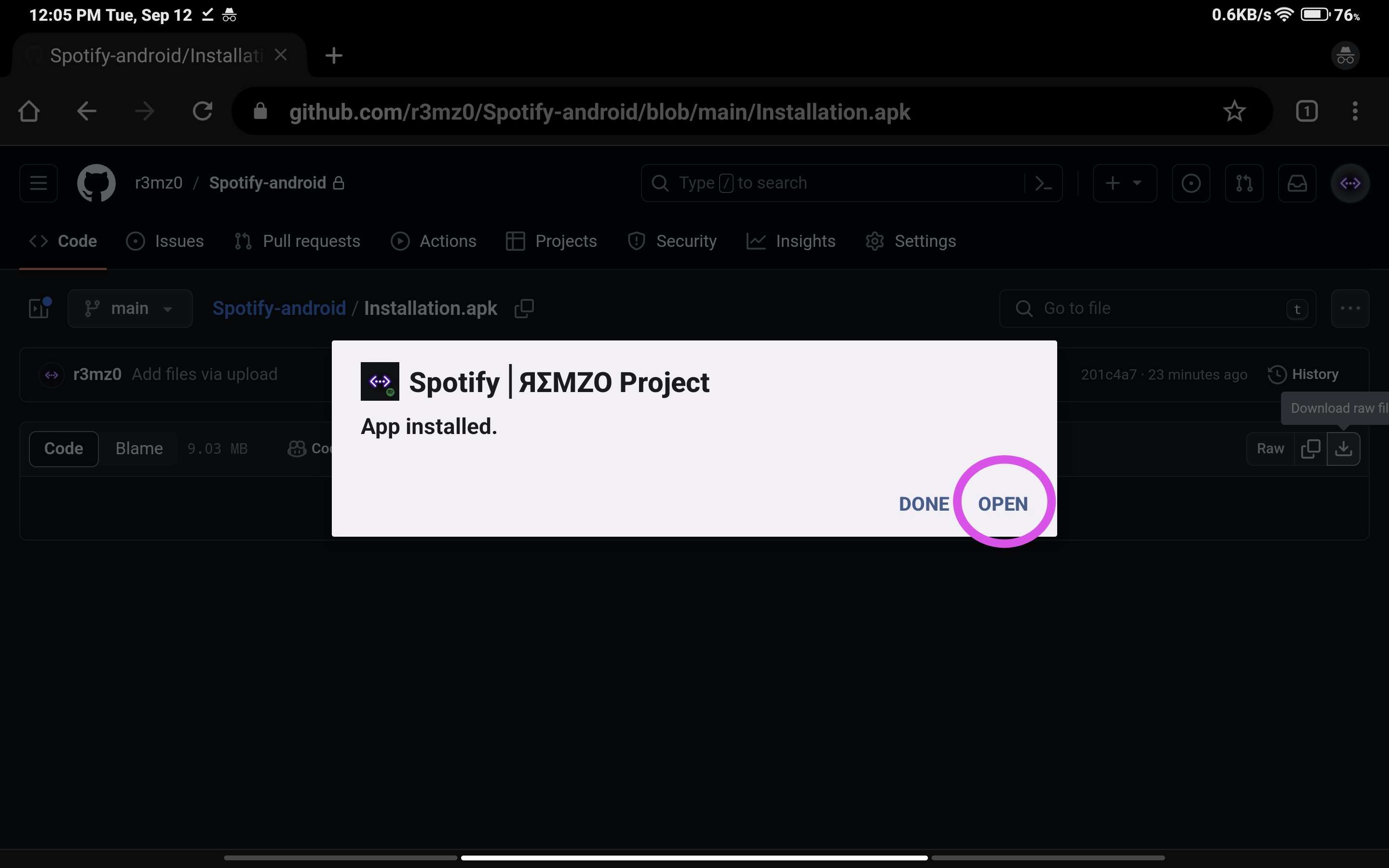The width and height of the screenshot is (1389, 868).
Task: Copy the file path with the copy icon
Action: pos(524,308)
